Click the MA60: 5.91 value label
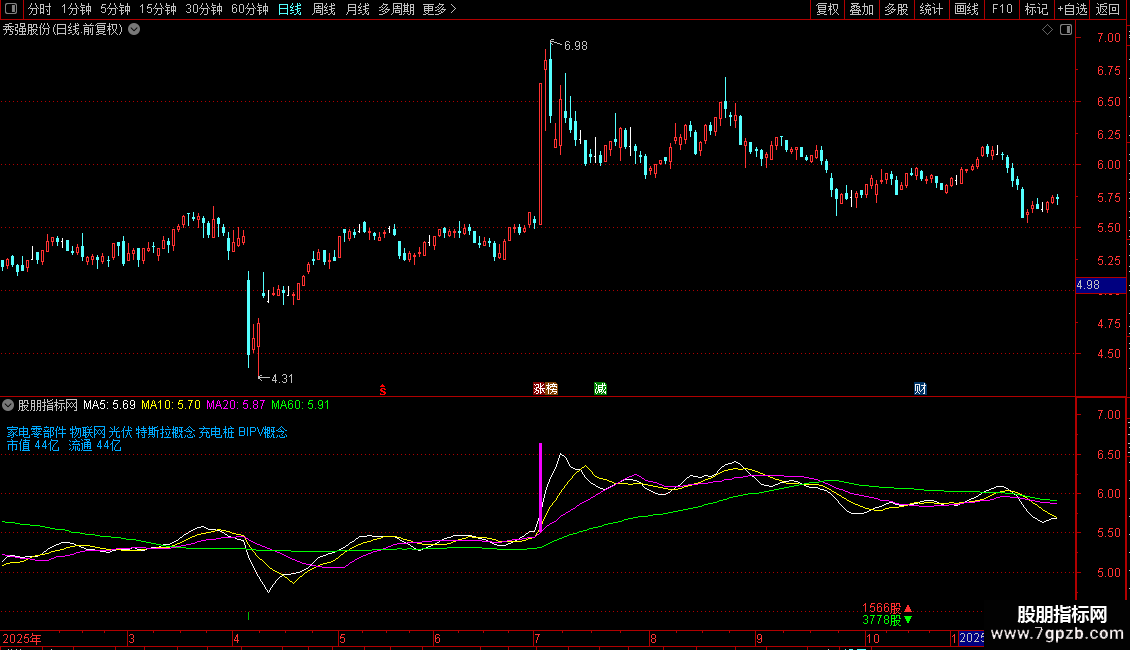The width and height of the screenshot is (1130, 650). [300, 405]
